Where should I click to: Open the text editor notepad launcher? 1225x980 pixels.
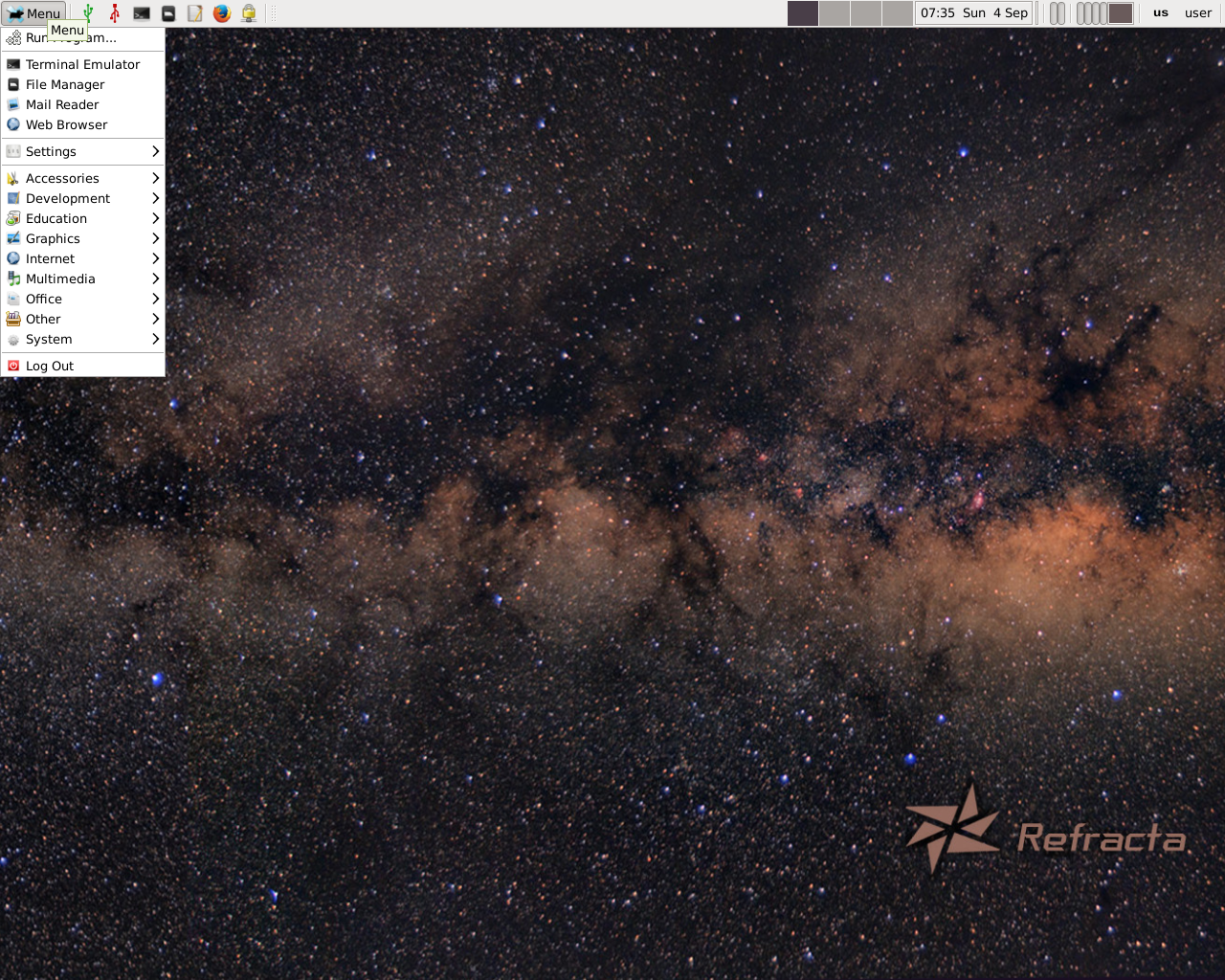pos(195,13)
